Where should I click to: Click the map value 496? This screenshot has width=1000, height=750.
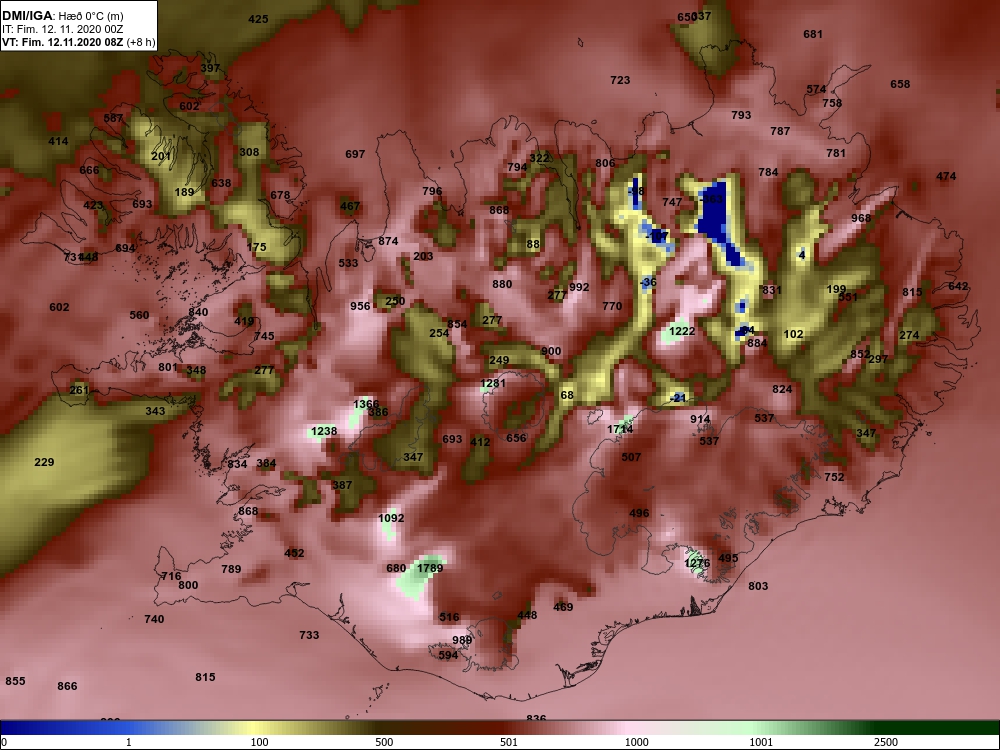[x=639, y=513]
